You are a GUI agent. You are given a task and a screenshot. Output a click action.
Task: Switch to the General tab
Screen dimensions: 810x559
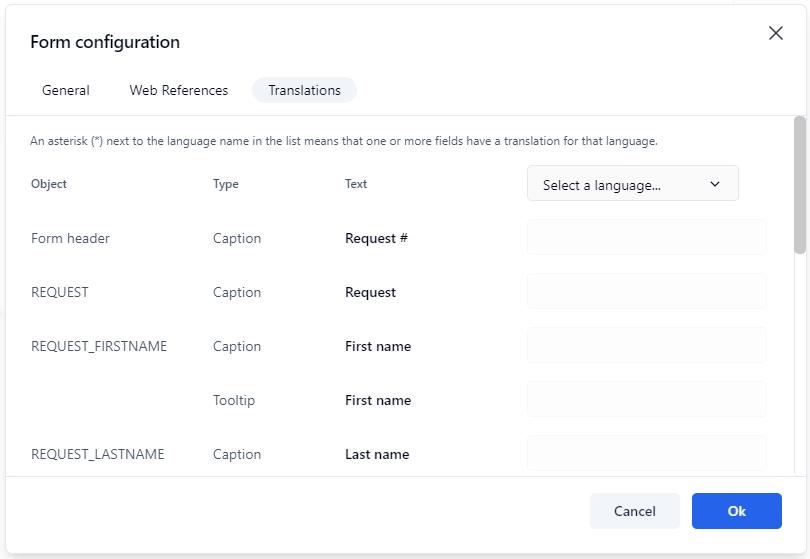(66, 90)
